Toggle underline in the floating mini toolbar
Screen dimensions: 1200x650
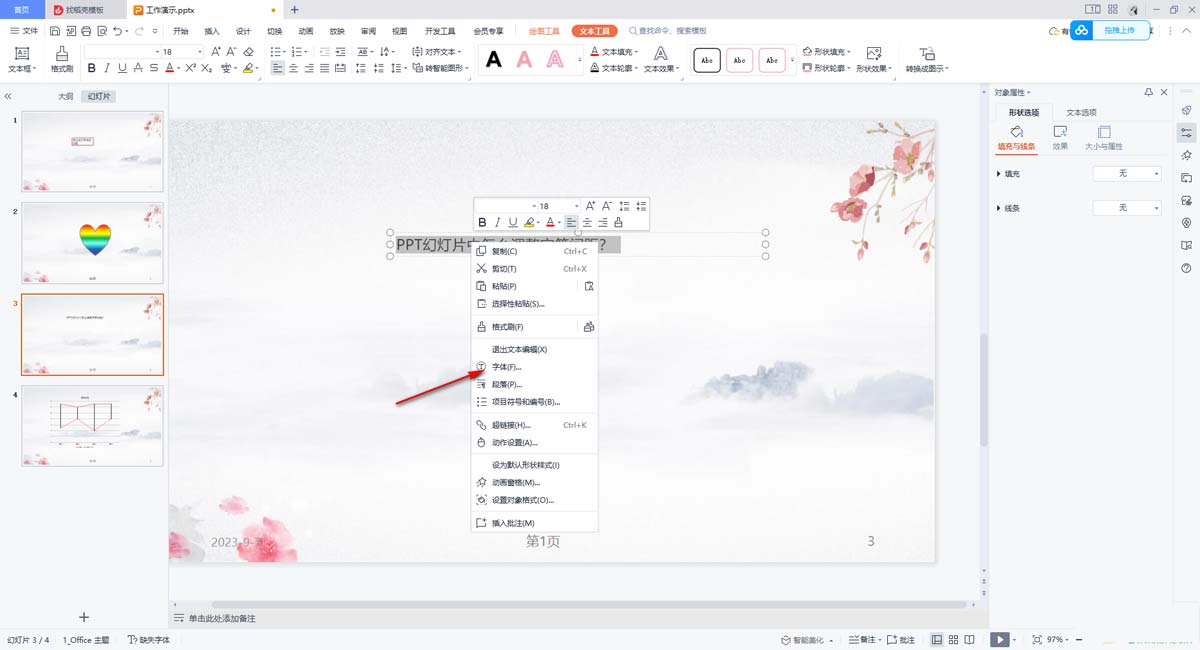[513, 222]
